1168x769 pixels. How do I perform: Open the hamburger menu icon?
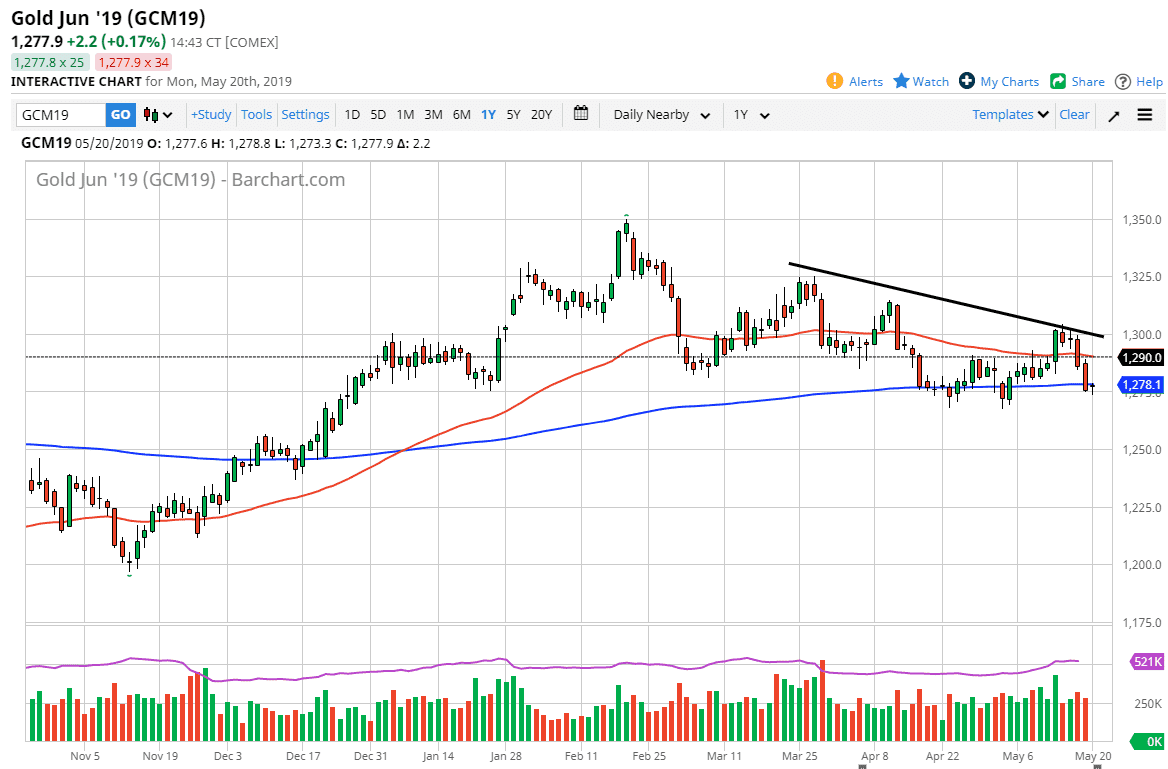click(x=1145, y=115)
